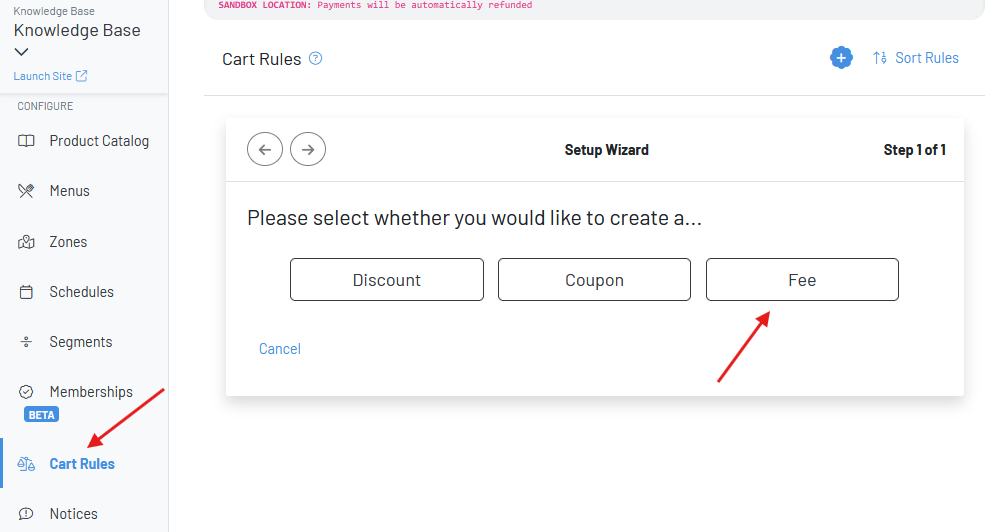Open the Cart Rules help question icon
993x532 pixels.
tap(316, 59)
